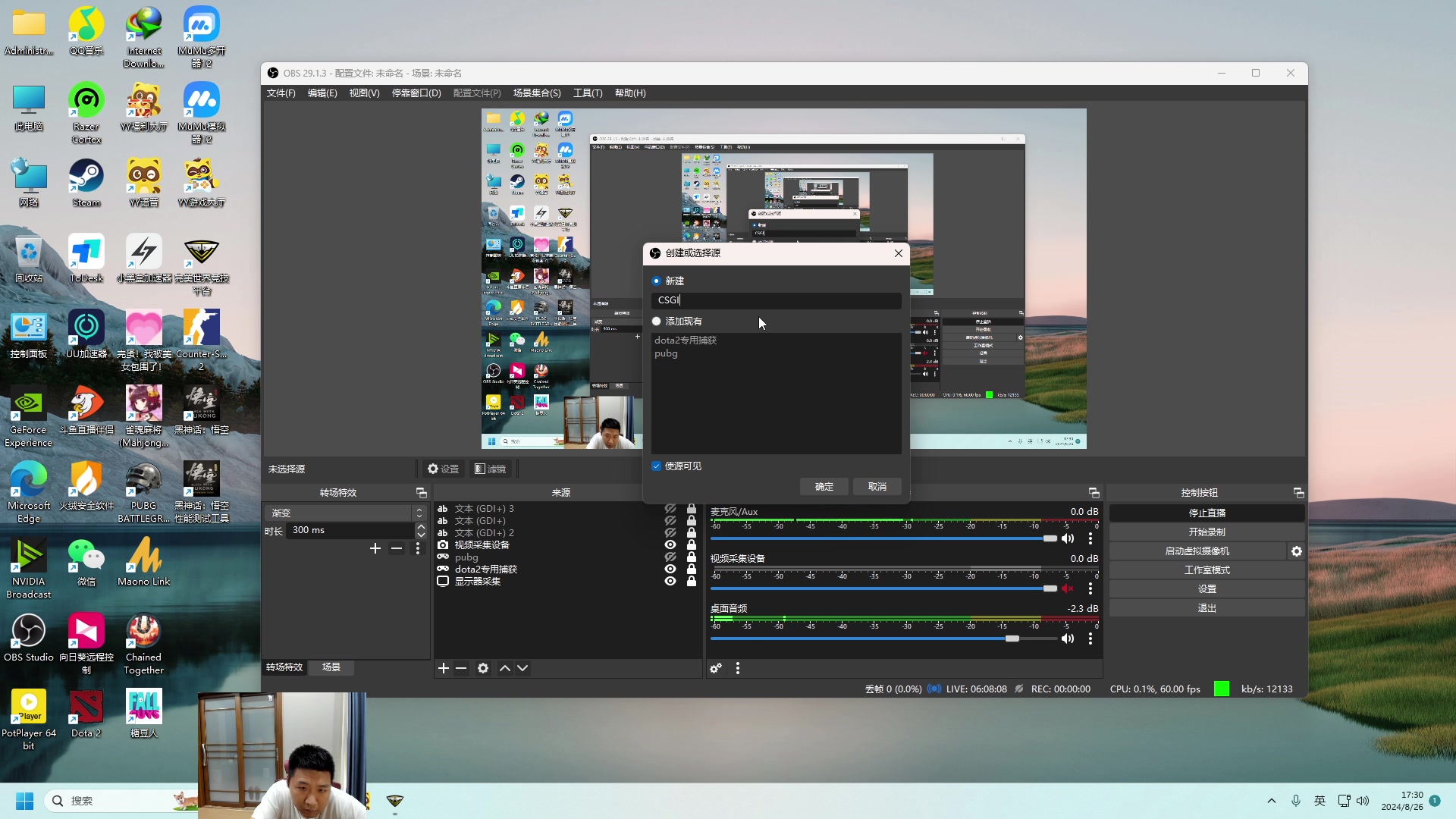Open 微信 desktop icon
The width and height of the screenshot is (1456, 819).
coord(86,562)
